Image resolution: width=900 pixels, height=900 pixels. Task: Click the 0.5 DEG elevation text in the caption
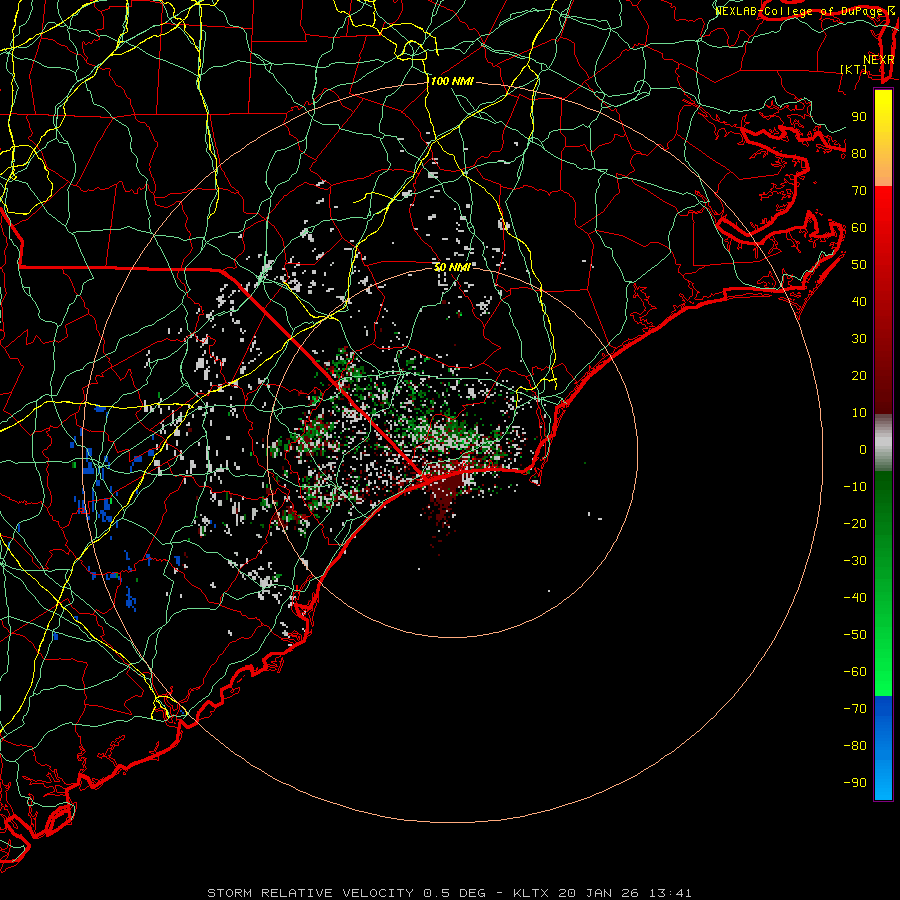coord(454,893)
